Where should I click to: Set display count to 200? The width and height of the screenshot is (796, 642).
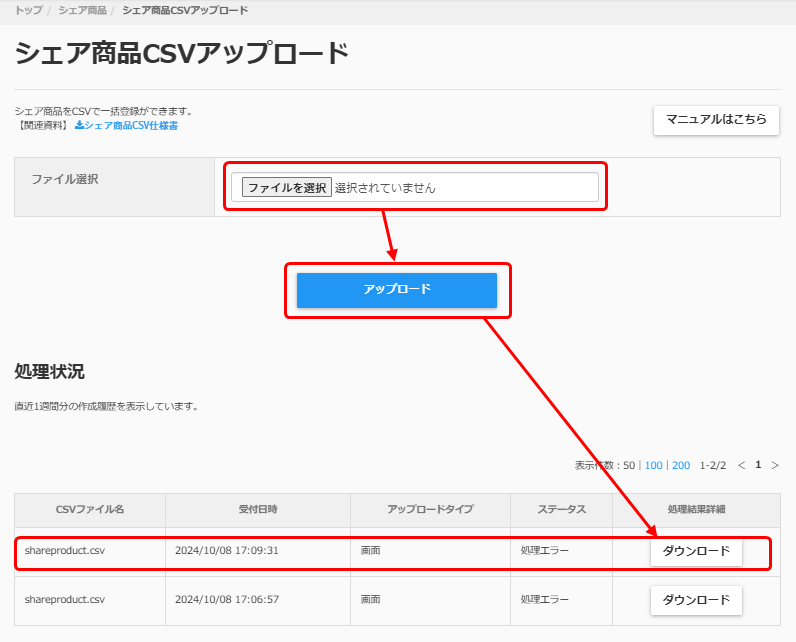pyautogui.click(x=681, y=465)
